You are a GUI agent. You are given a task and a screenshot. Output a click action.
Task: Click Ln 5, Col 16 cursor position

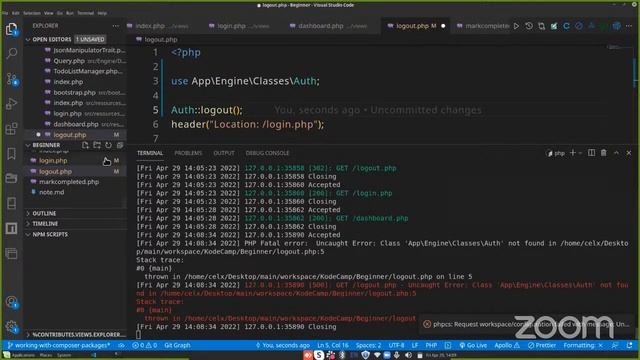333,345
